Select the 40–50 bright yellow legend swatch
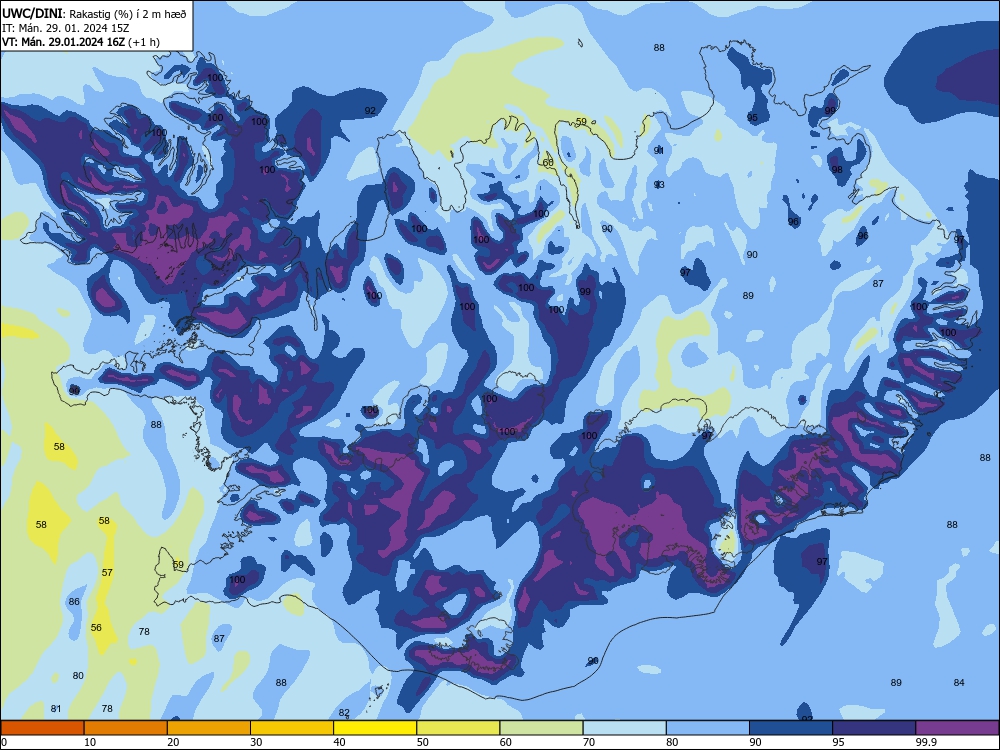Screen dimensions: 1000x750 coord(375,728)
